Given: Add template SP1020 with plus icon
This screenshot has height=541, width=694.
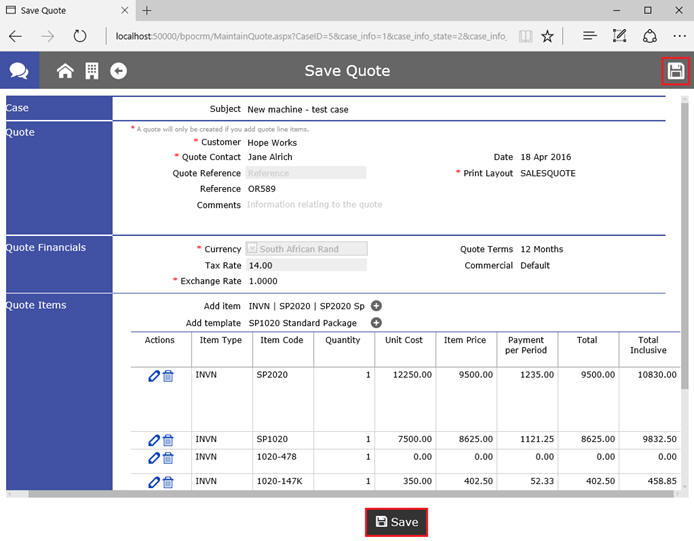Looking at the screenshot, I should click(x=377, y=323).
